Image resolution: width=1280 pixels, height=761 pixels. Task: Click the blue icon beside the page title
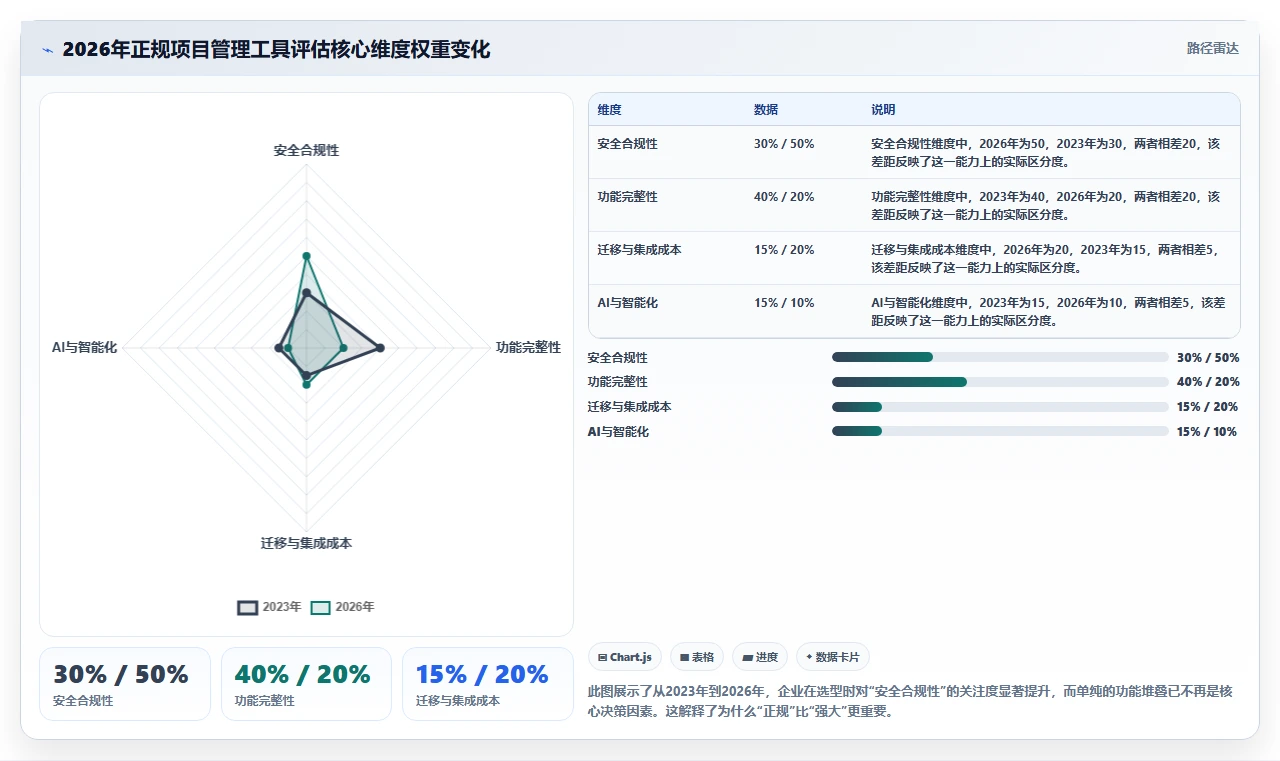(47, 50)
